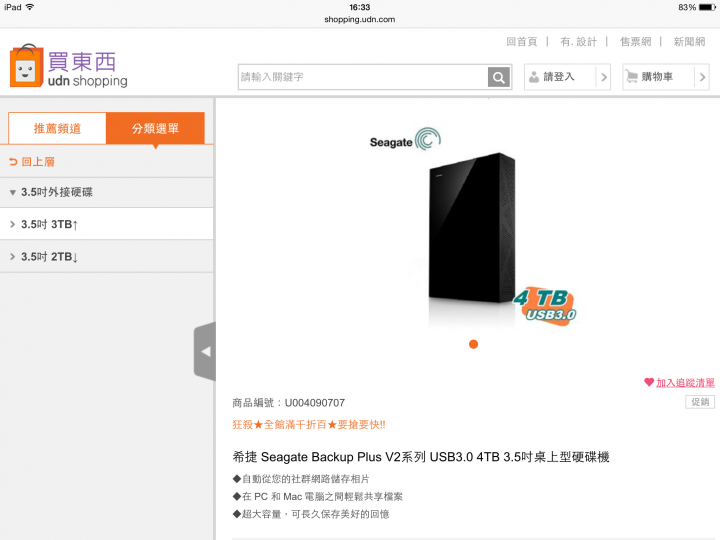
Task: Go to 回首頁 in the top navigation
Action: 522,42
